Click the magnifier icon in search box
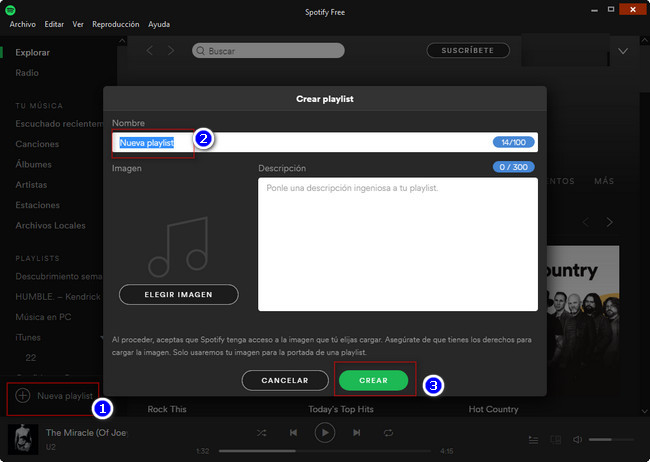 point(201,51)
